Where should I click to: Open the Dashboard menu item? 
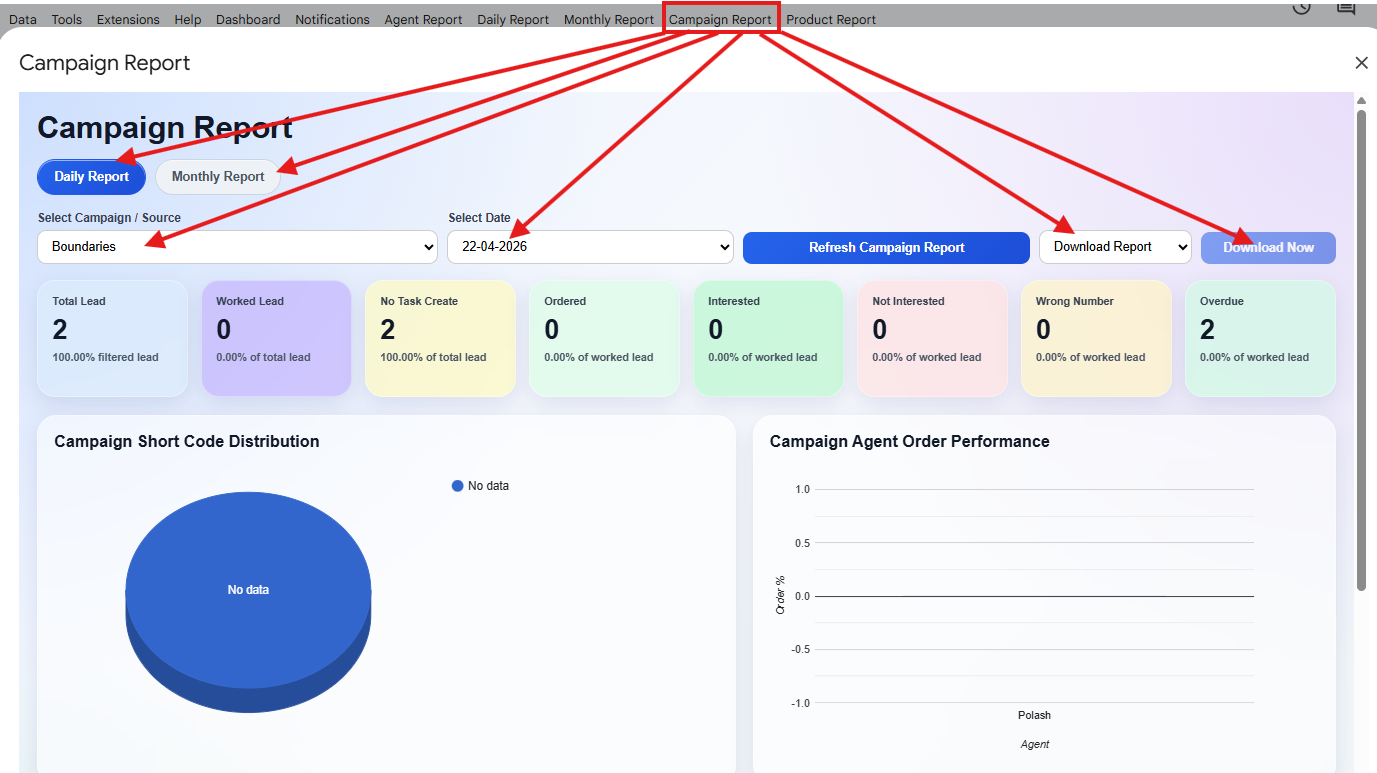point(248,19)
